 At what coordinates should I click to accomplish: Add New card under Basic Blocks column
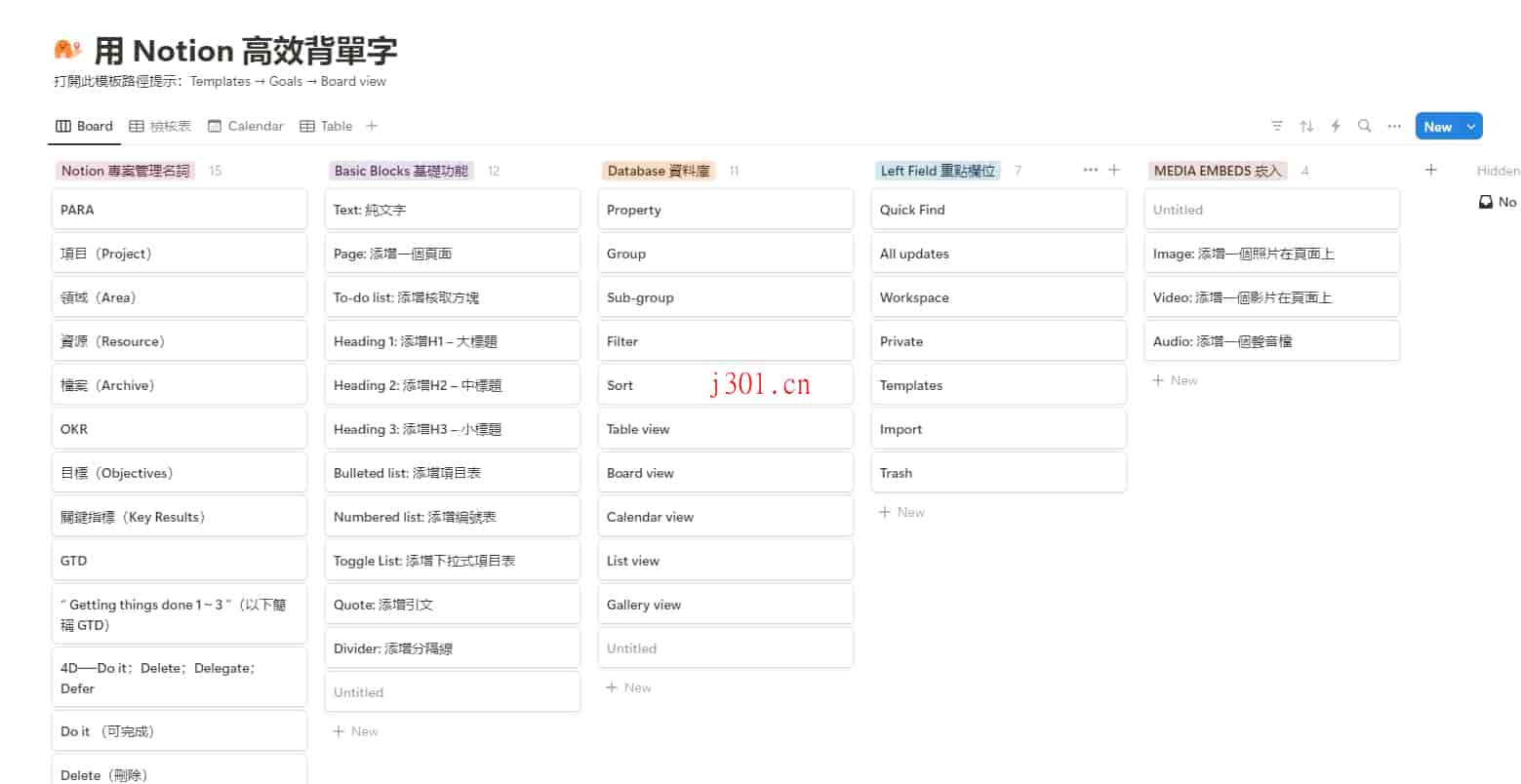(355, 731)
